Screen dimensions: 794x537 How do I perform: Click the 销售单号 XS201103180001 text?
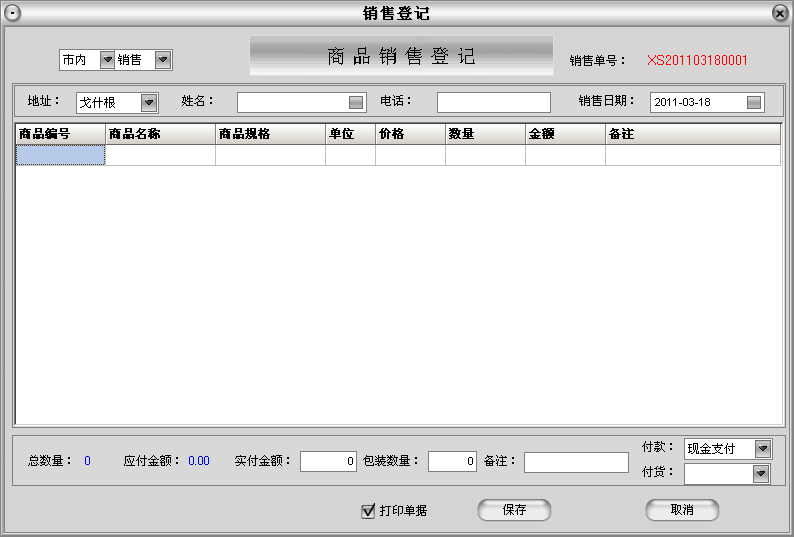(x=697, y=60)
